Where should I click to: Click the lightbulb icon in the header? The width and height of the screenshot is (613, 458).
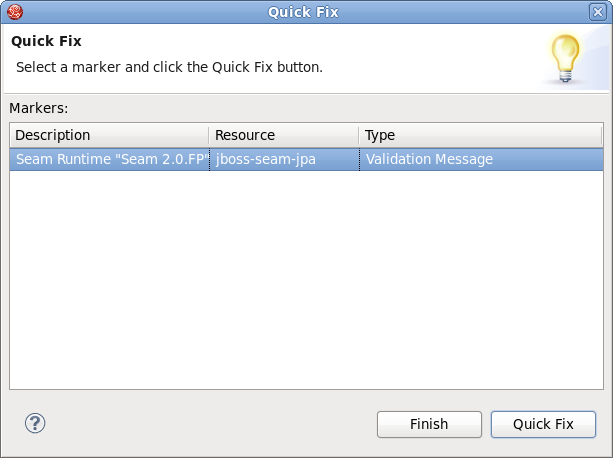tap(566, 57)
